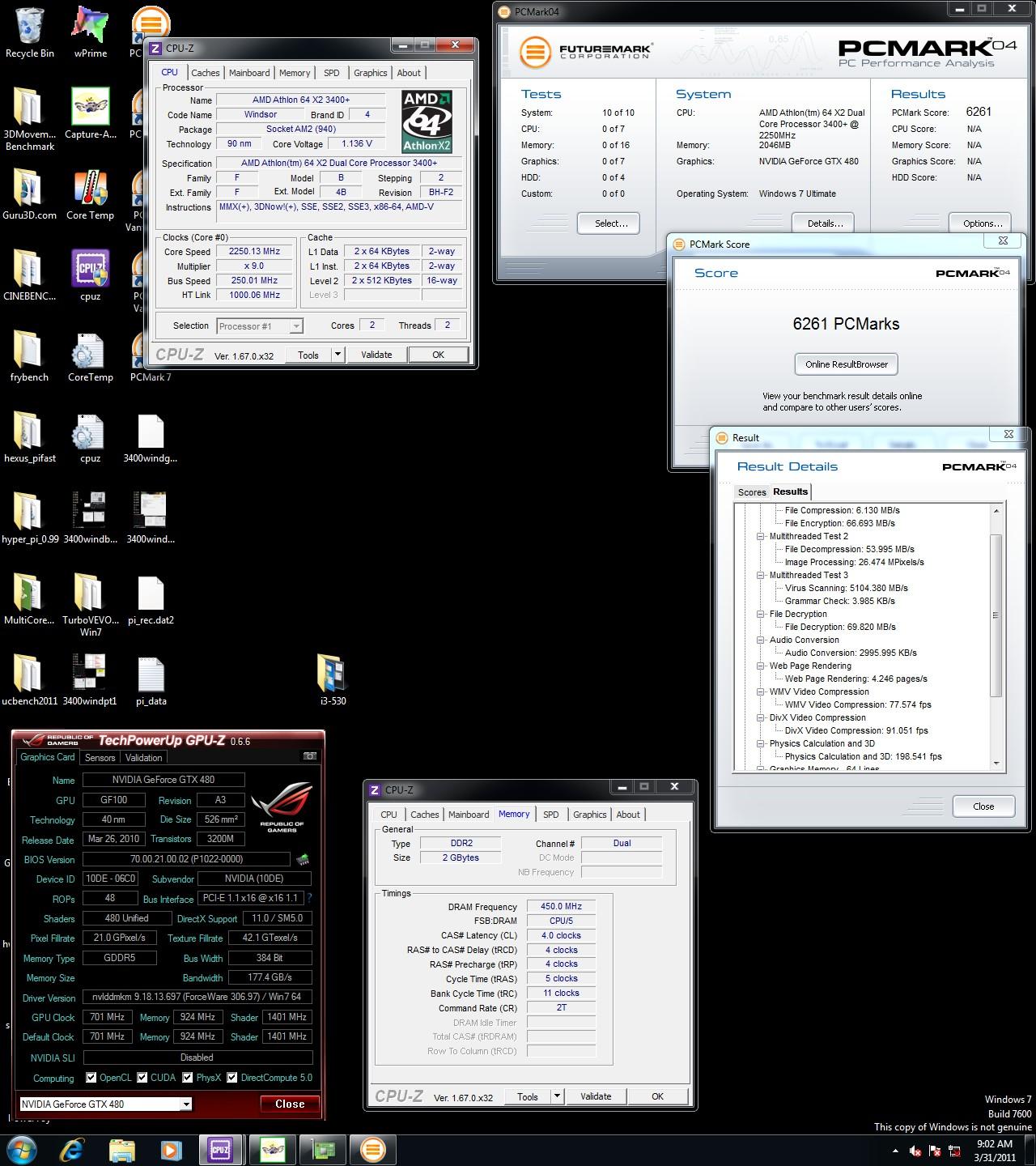Viewport: 1036px width, 1166px height.
Task: Click Bus Interface question mark in GPU-Z
Action: point(309,898)
